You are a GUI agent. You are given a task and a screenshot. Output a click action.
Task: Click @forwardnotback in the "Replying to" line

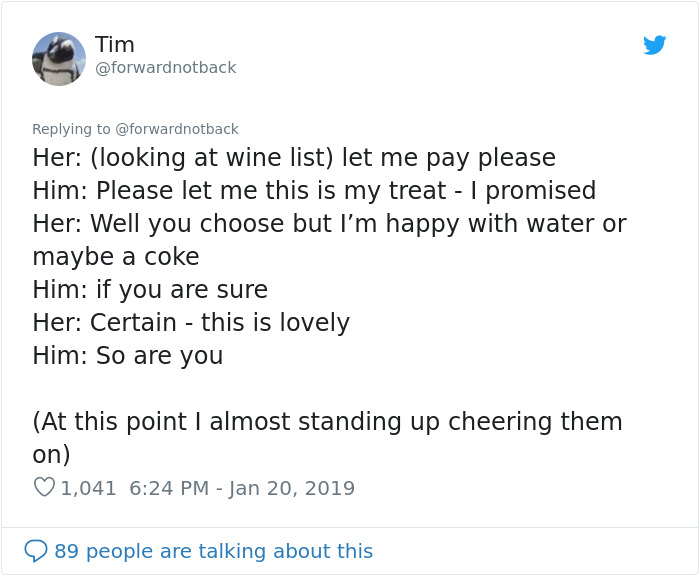(x=177, y=129)
